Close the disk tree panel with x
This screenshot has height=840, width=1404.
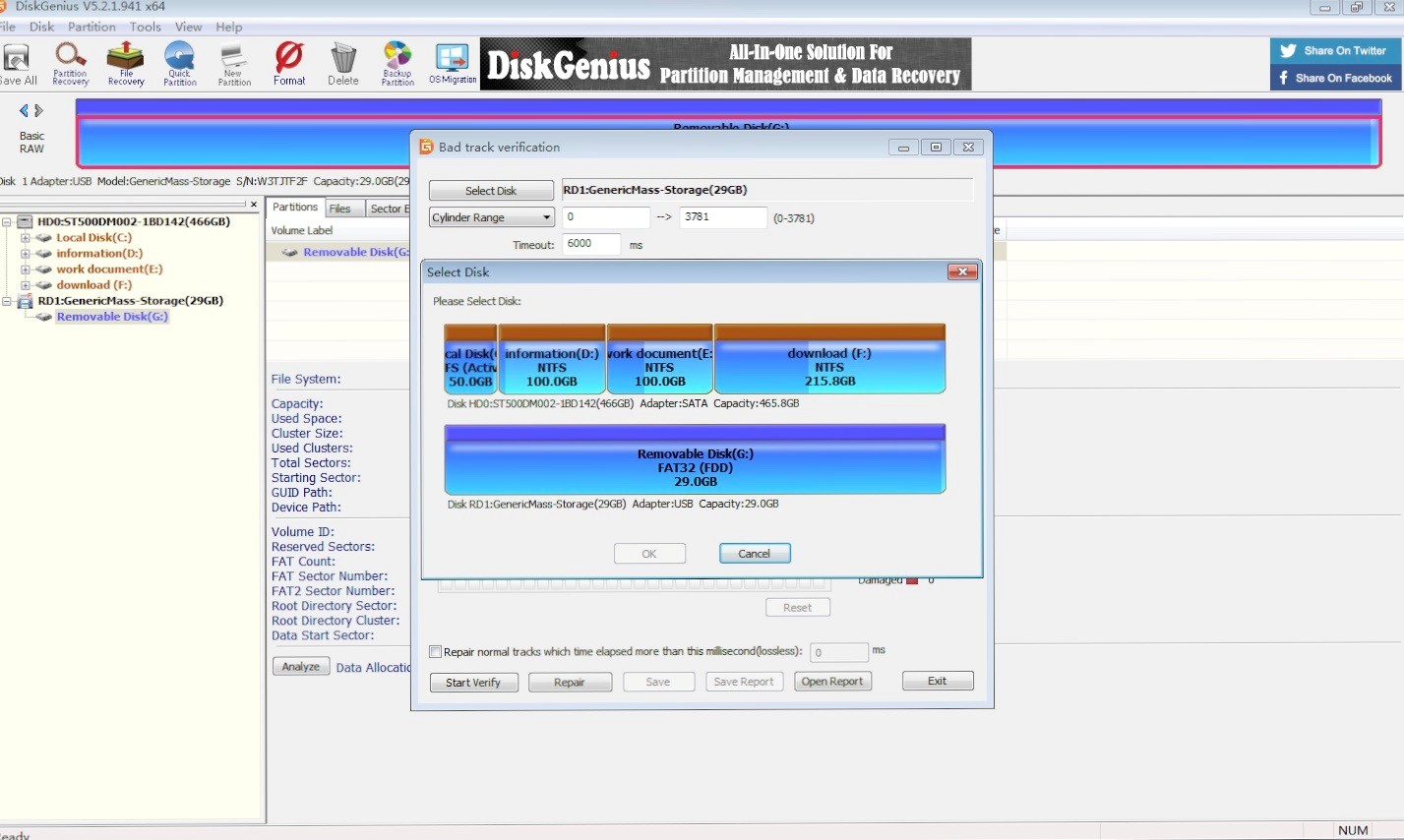254,205
